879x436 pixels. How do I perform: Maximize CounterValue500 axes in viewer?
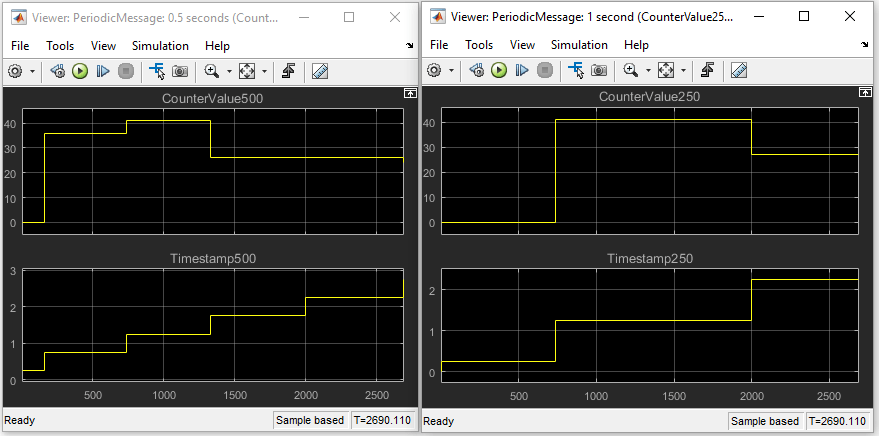(410, 94)
